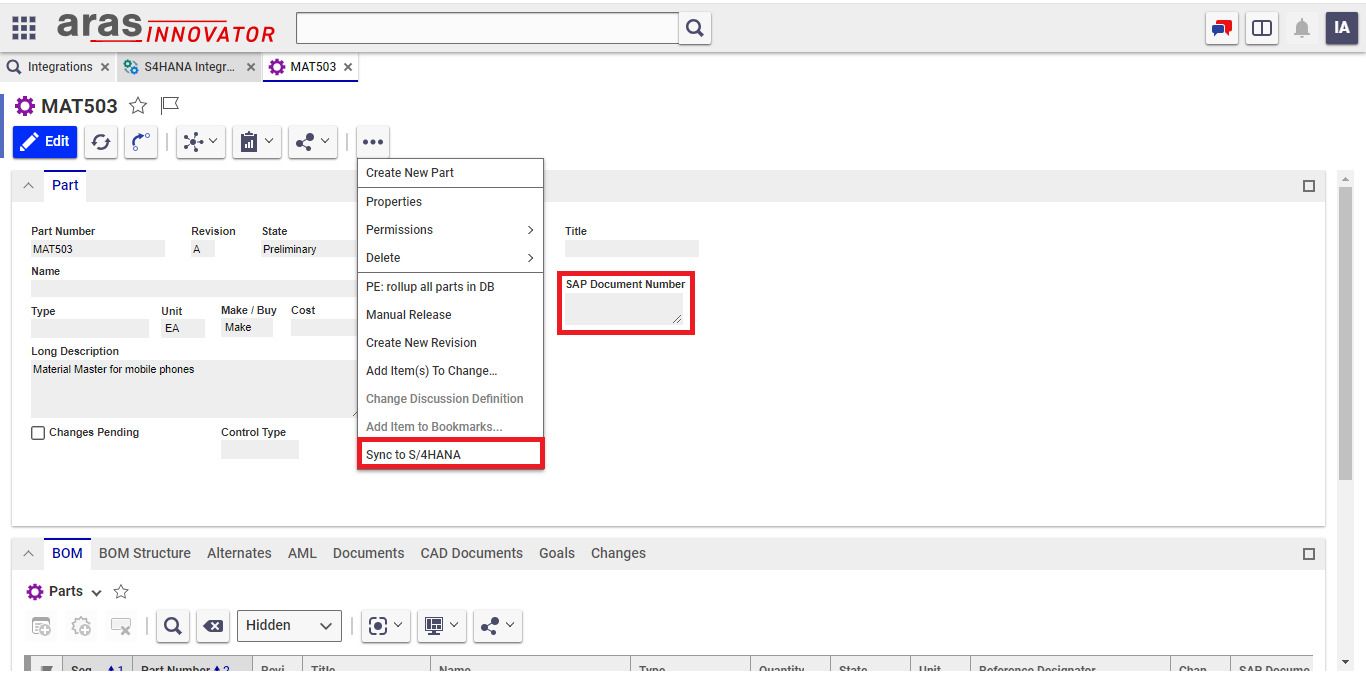Click the favorite star next to Parts
Screen dimensions: 1366x682
coord(121,592)
